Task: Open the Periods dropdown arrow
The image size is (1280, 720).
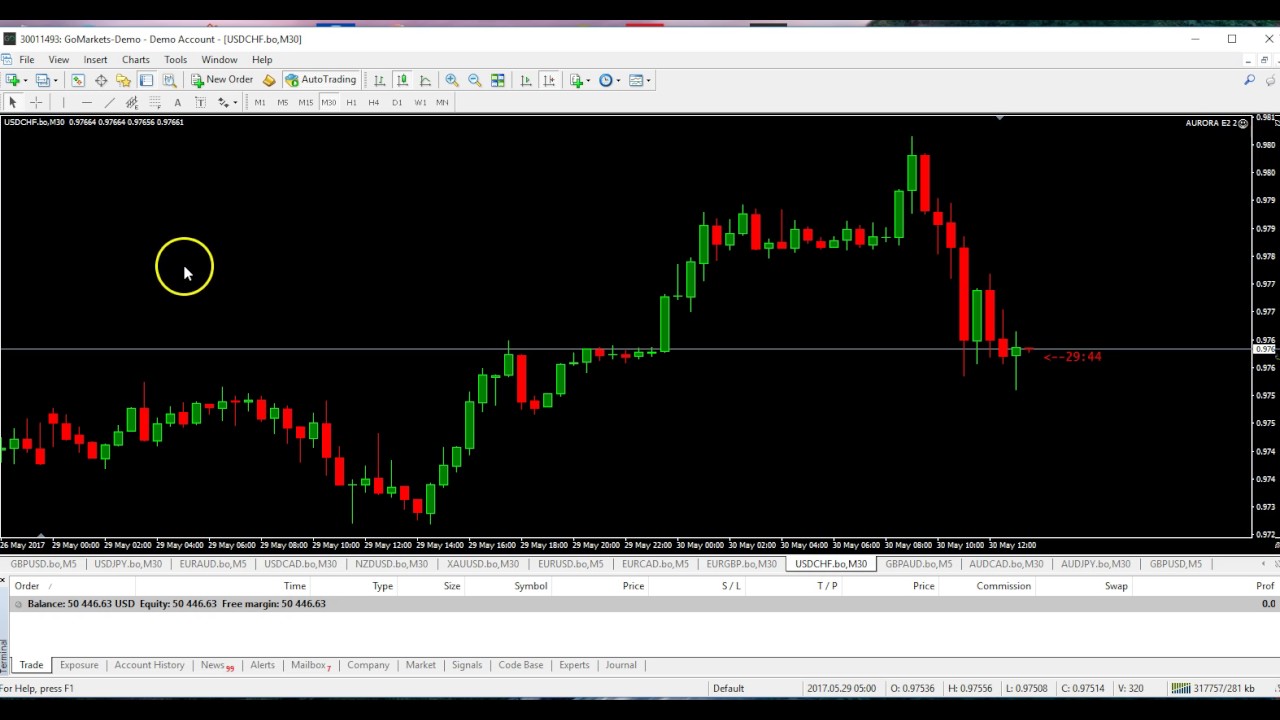Action: (618, 80)
